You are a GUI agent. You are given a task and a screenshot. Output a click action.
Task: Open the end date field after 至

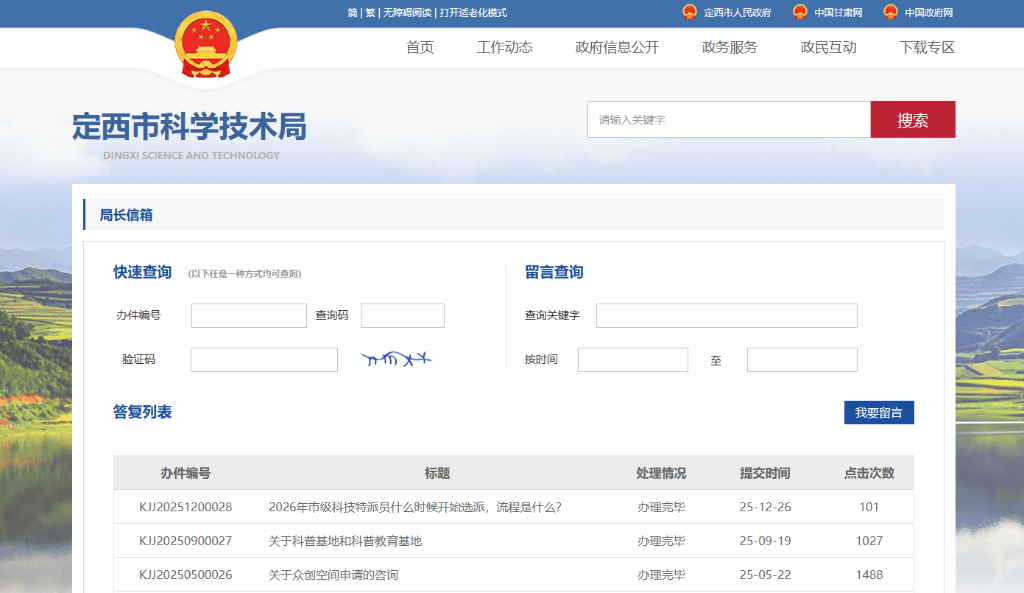(x=802, y=360)
